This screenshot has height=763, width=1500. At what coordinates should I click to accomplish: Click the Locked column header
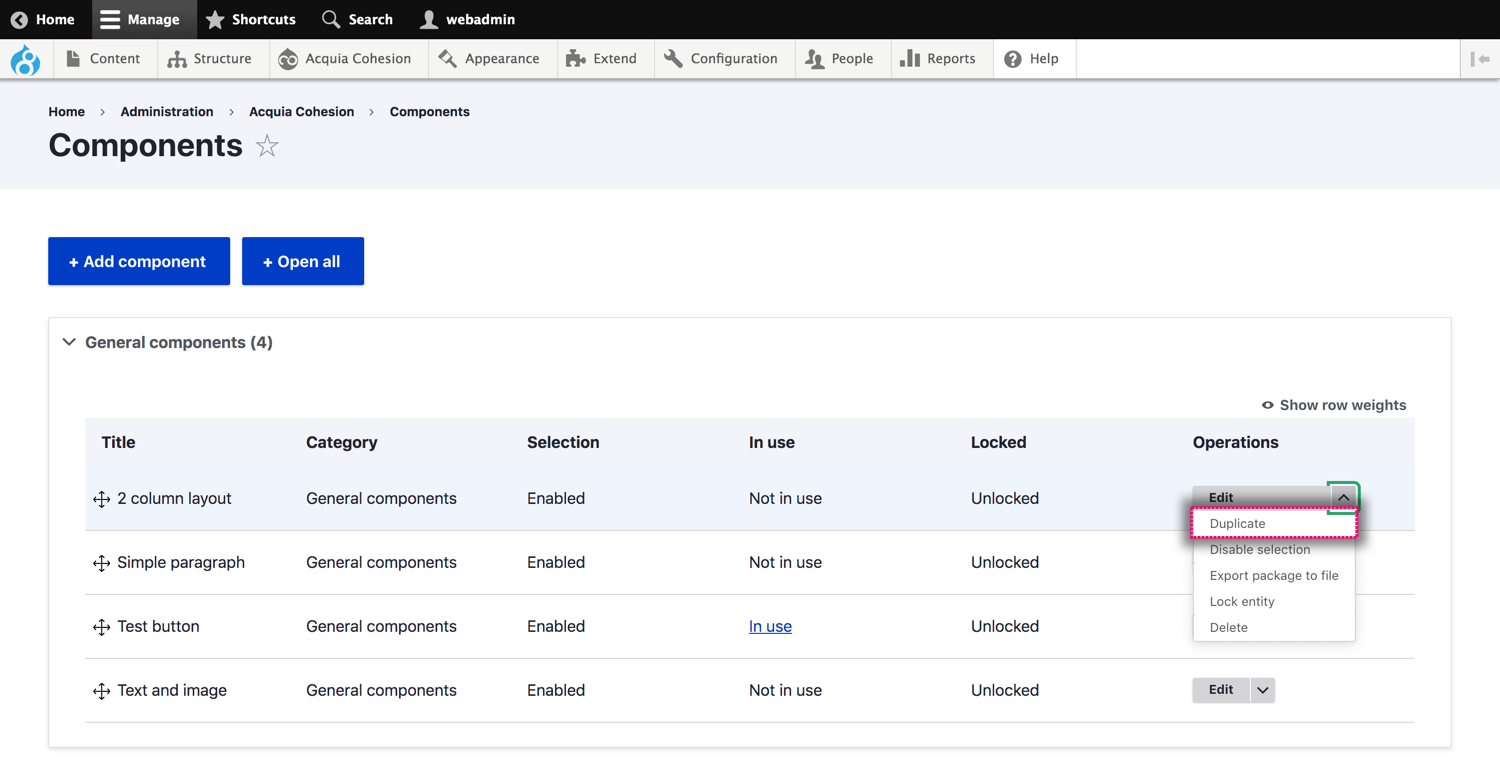(999, 442)
